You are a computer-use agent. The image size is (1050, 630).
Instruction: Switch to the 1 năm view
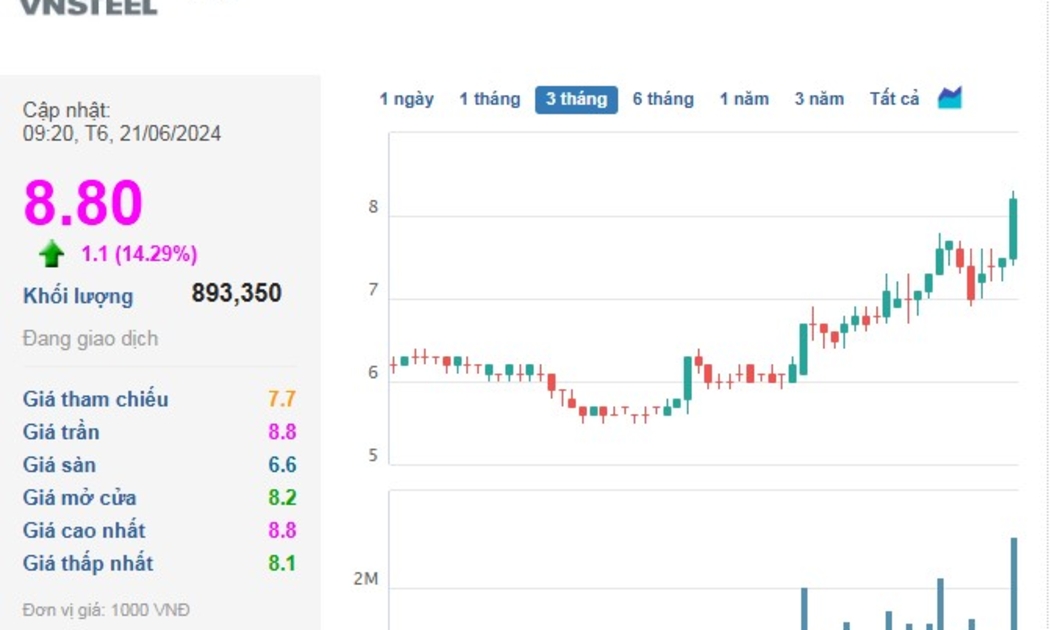click(x=744, y=99)
